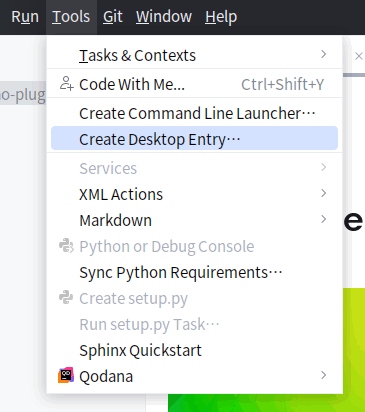Expand the Tasks & Contexts arrow
Viewport: 365px width, 412px height.
tap(323, 54)
